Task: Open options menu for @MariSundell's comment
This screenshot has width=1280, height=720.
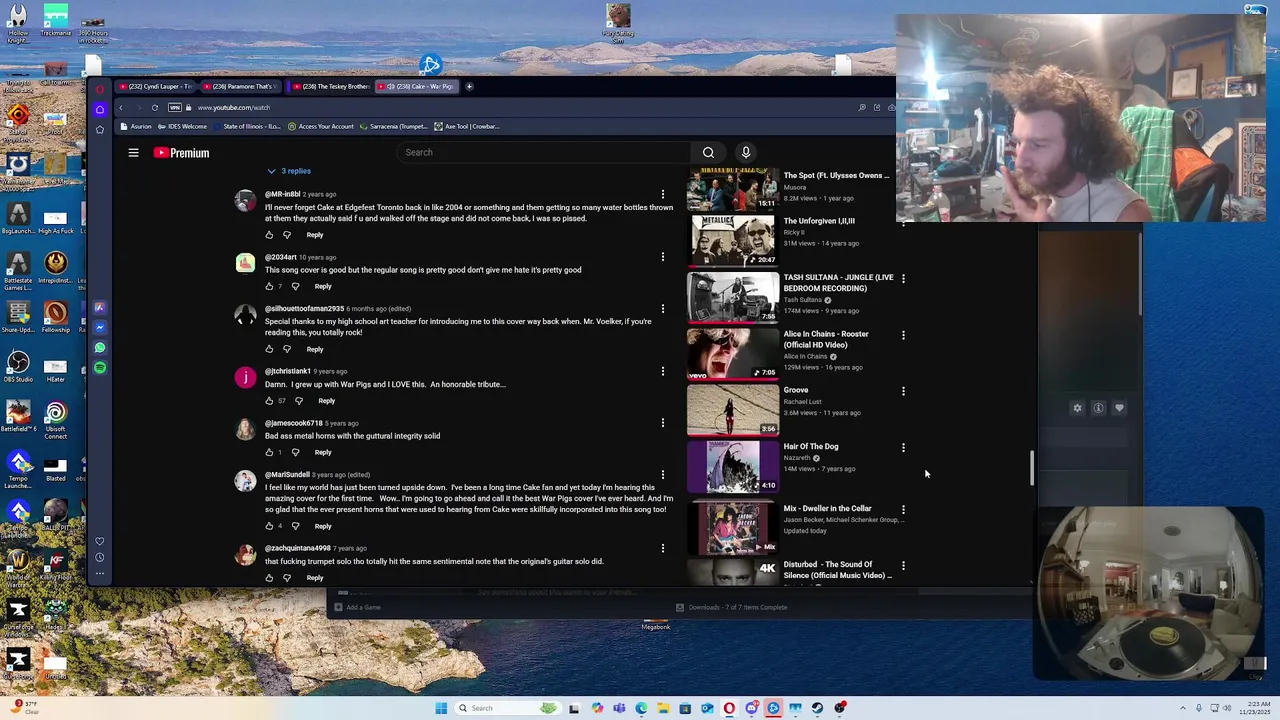Action: coord(662,475)
